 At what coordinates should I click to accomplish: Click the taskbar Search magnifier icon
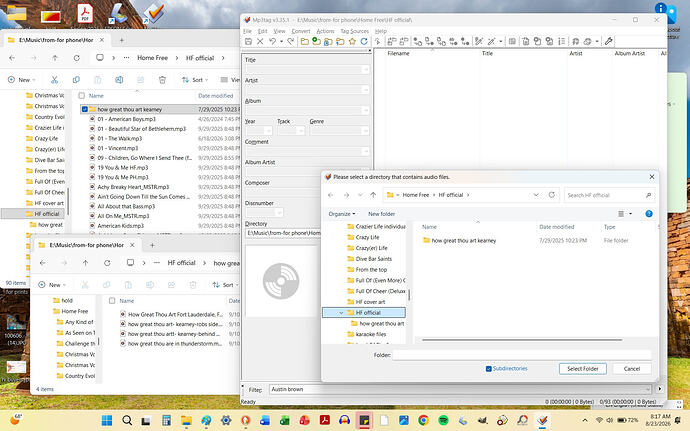coord(127,420)
